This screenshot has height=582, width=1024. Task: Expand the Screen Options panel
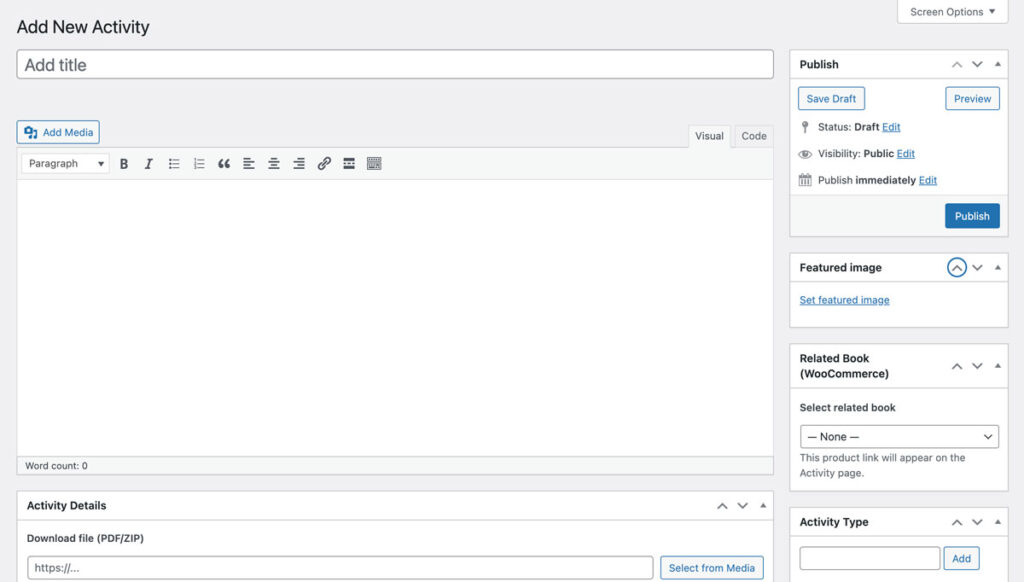[x=952, y=12]
